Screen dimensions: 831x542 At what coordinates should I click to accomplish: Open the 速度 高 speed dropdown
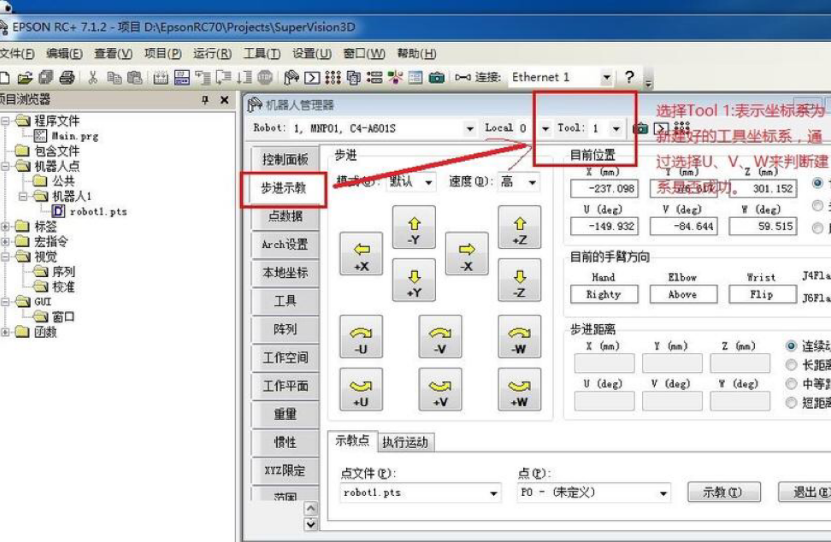(x=532, y=182)
